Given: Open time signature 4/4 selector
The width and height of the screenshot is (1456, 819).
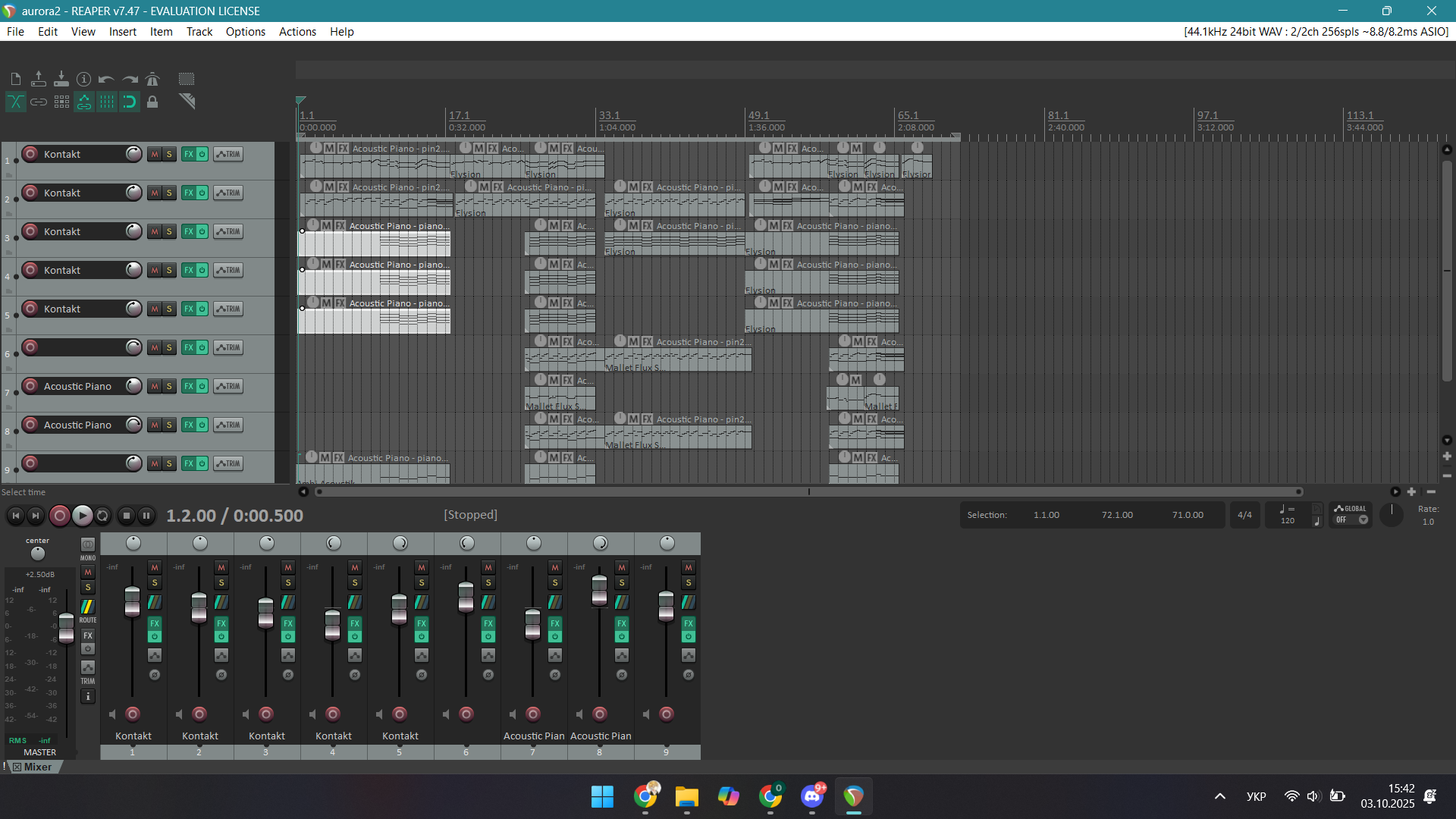Looking at the screenshot, I should point(1244,515).
